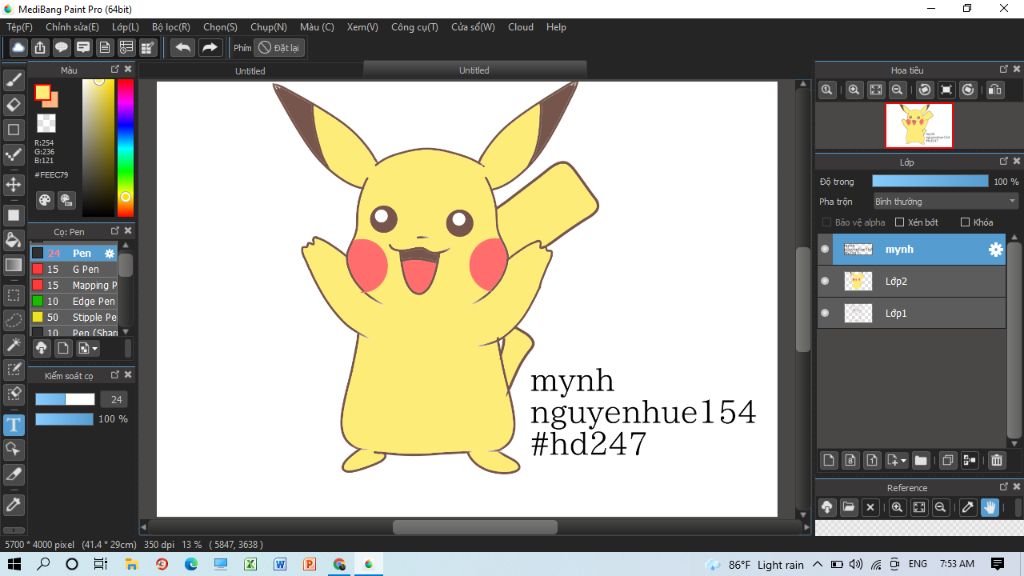The image size is (1024, 576).
Task: Open the Cloud menu item
Action: [x=520, y=27]
